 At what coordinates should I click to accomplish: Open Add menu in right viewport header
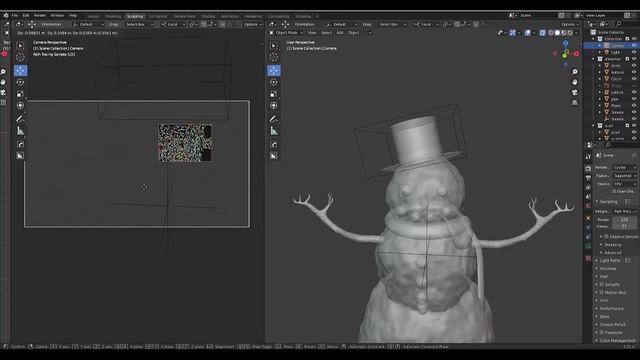click(340, 33)
